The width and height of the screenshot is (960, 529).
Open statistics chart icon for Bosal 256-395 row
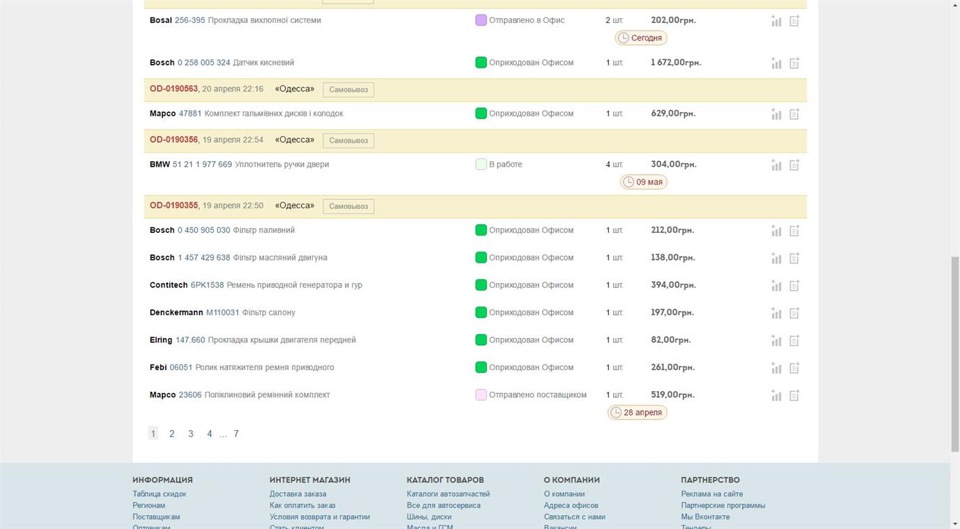pos(776,21)
